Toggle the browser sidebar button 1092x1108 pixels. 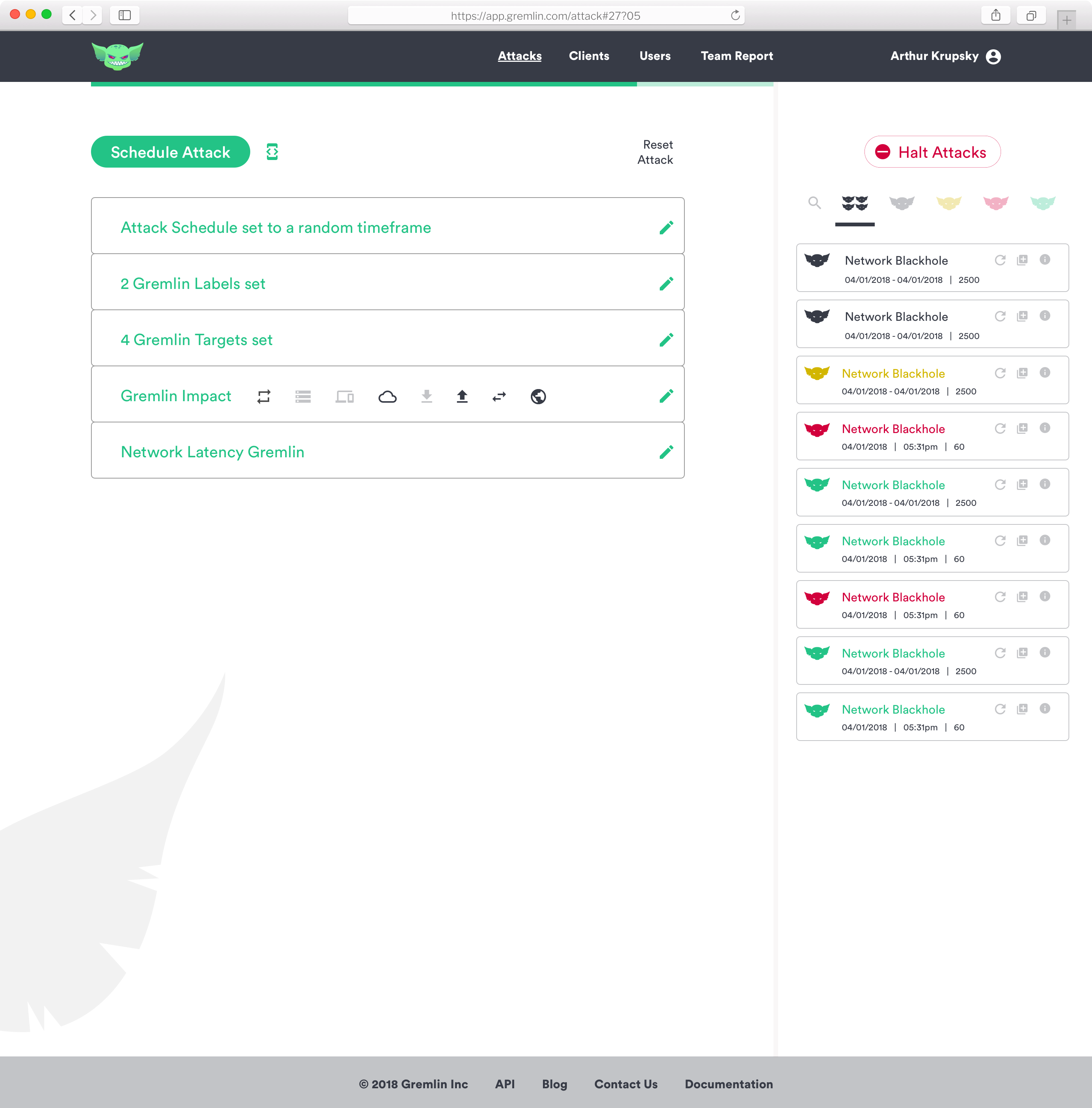tap(124, 16)
